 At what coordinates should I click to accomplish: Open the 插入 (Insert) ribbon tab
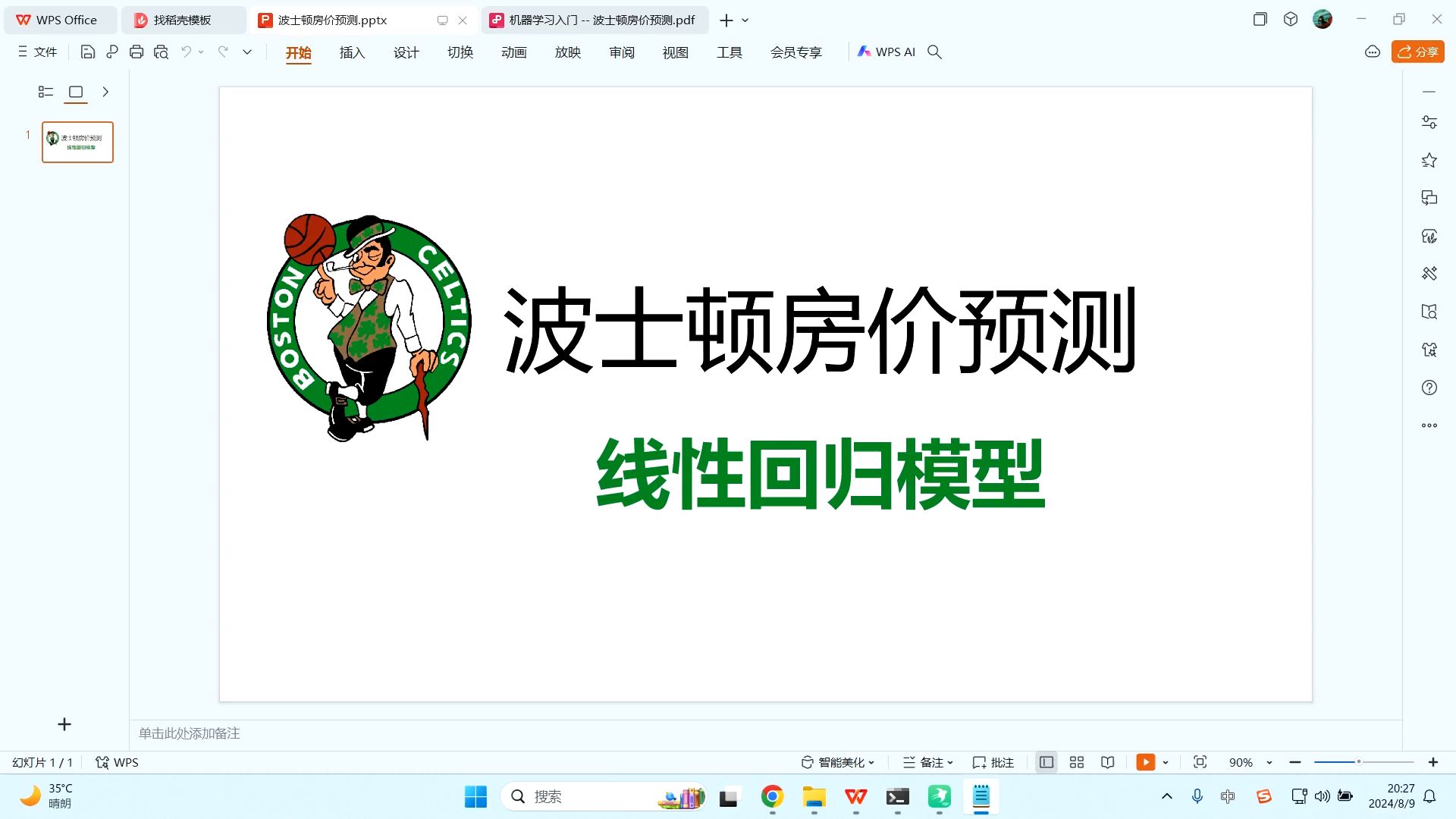[353, 52]
